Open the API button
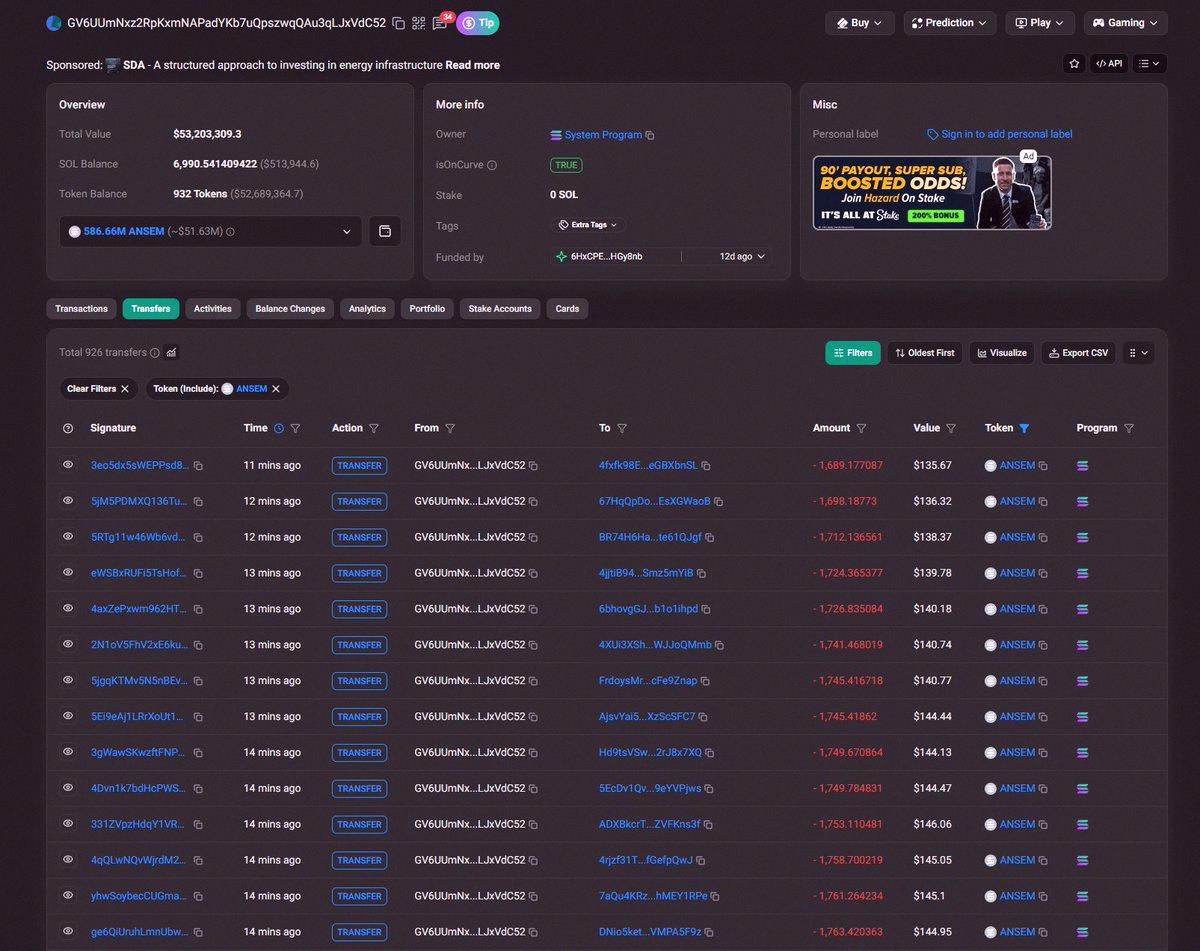 pyautogui.click(x=1109, y=63)
